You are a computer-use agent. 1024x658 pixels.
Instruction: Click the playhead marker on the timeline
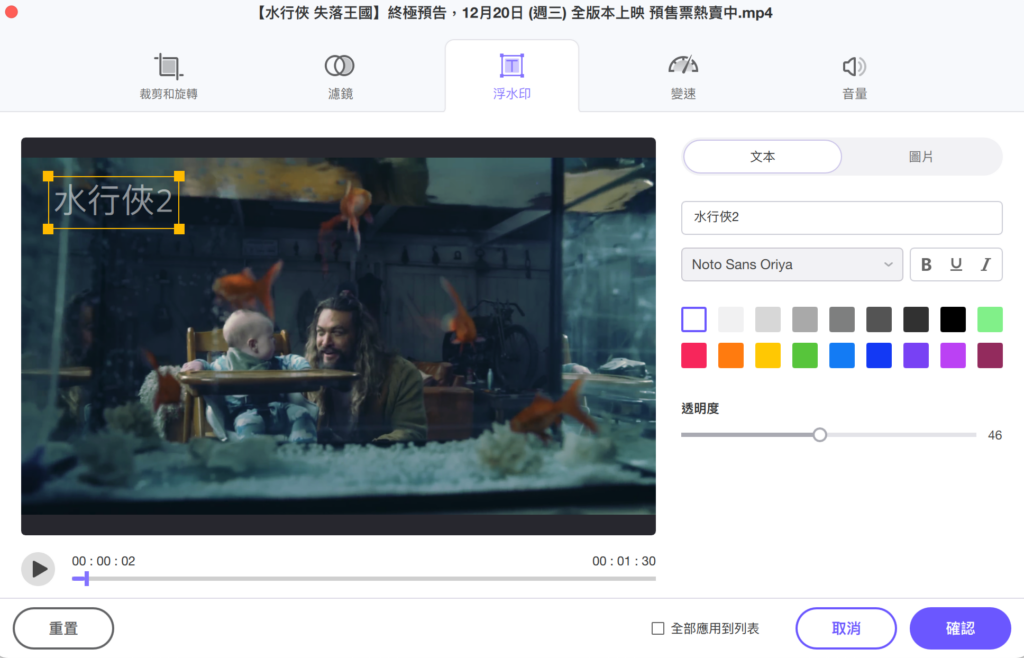(x=86, y=578)
